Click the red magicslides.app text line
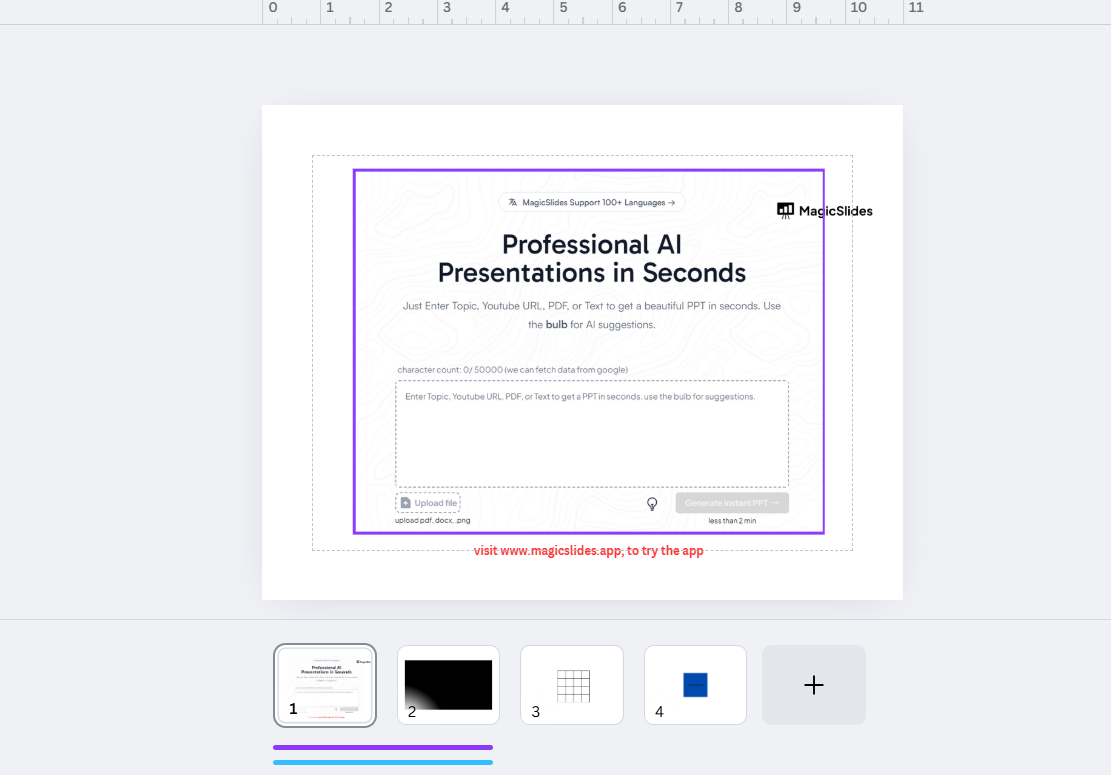1111x775 pixels. click(x=588, y=550)
